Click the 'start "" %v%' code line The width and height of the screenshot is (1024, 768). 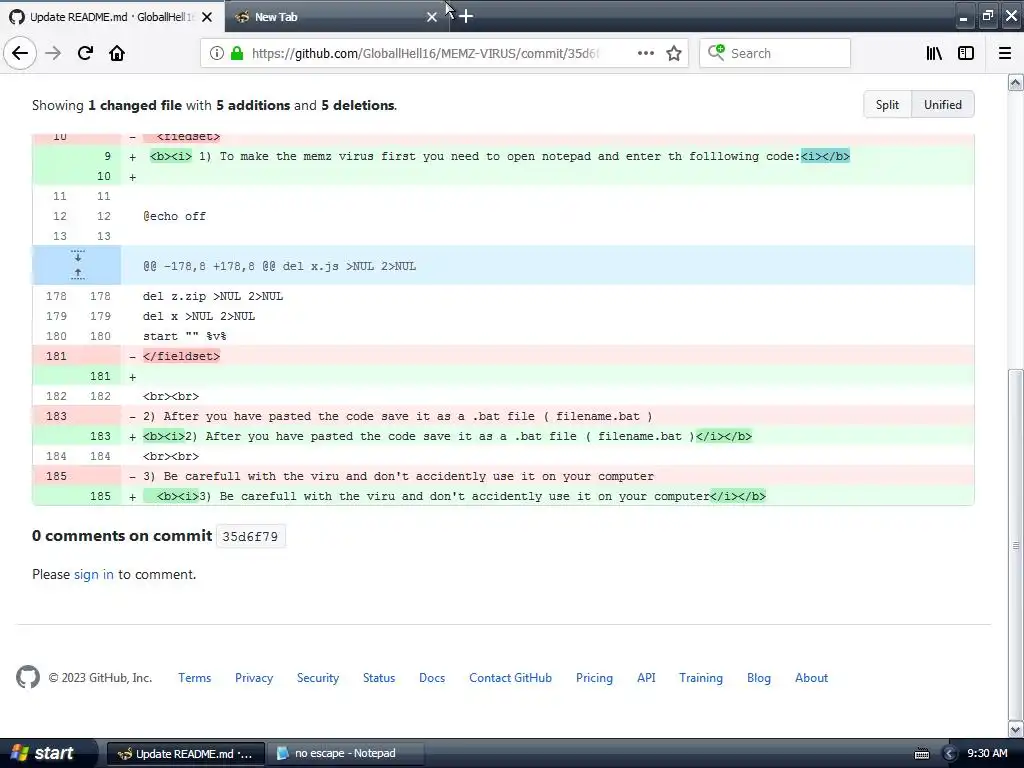[185, 336]
